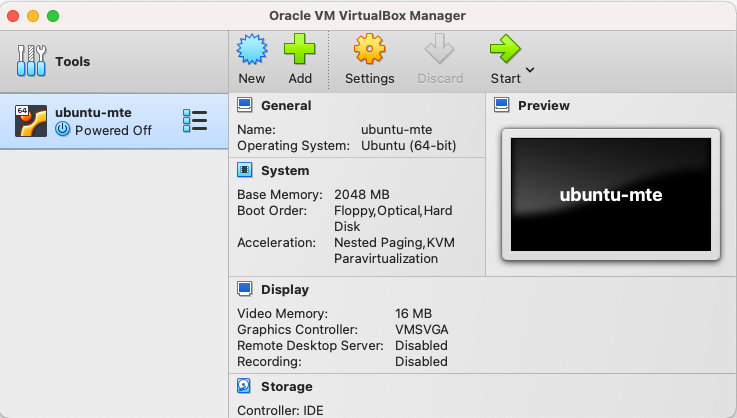This screenshot has height=418, width=737.
Task: Click the green Add machine icon
Action: [x=299, y=49]
